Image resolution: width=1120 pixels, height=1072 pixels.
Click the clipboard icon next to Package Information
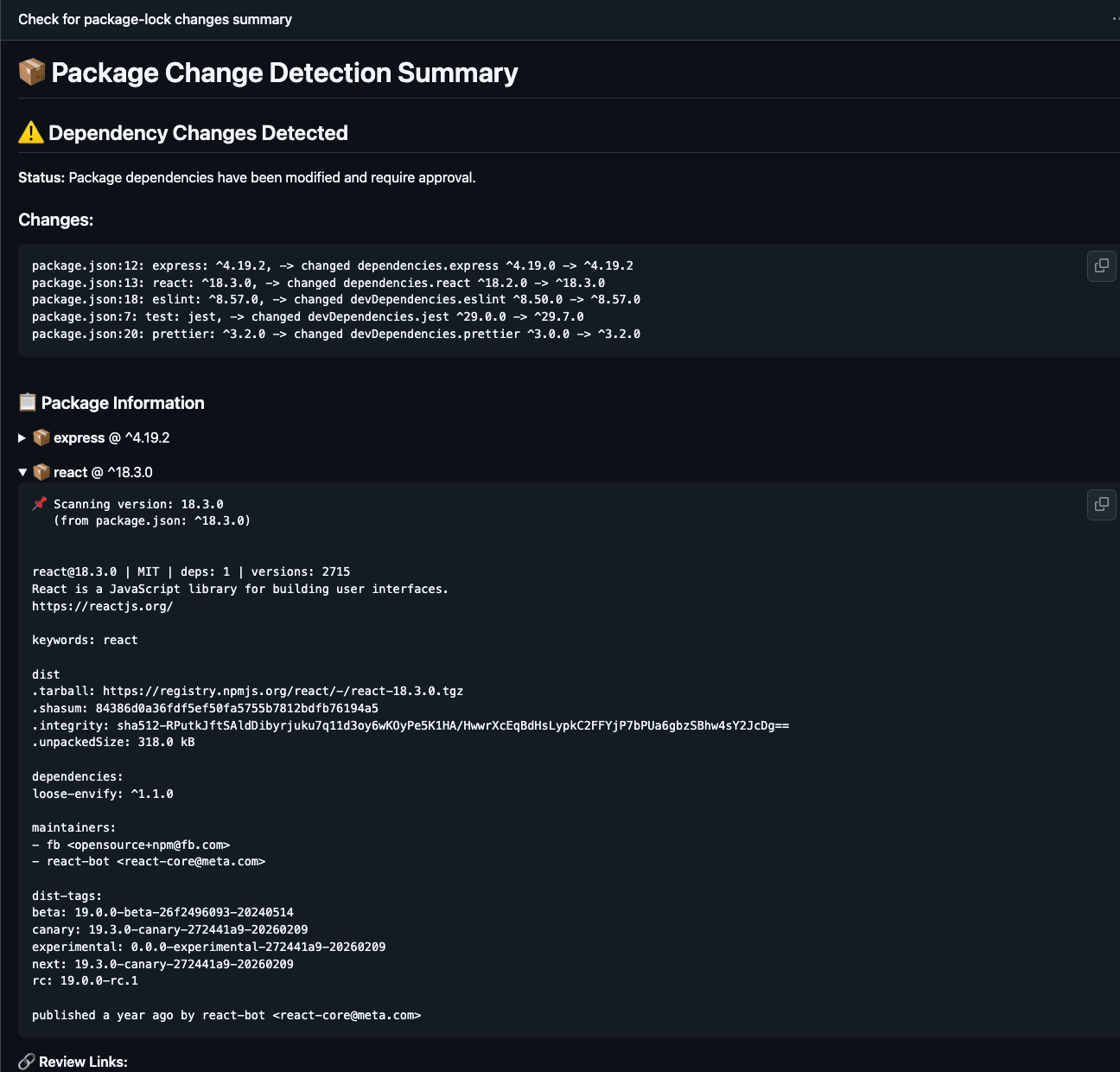coord(27,402)
